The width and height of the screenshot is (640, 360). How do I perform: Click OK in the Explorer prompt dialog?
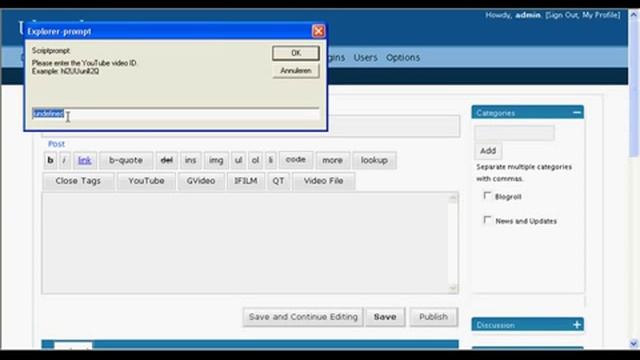[x=296, y=53]
